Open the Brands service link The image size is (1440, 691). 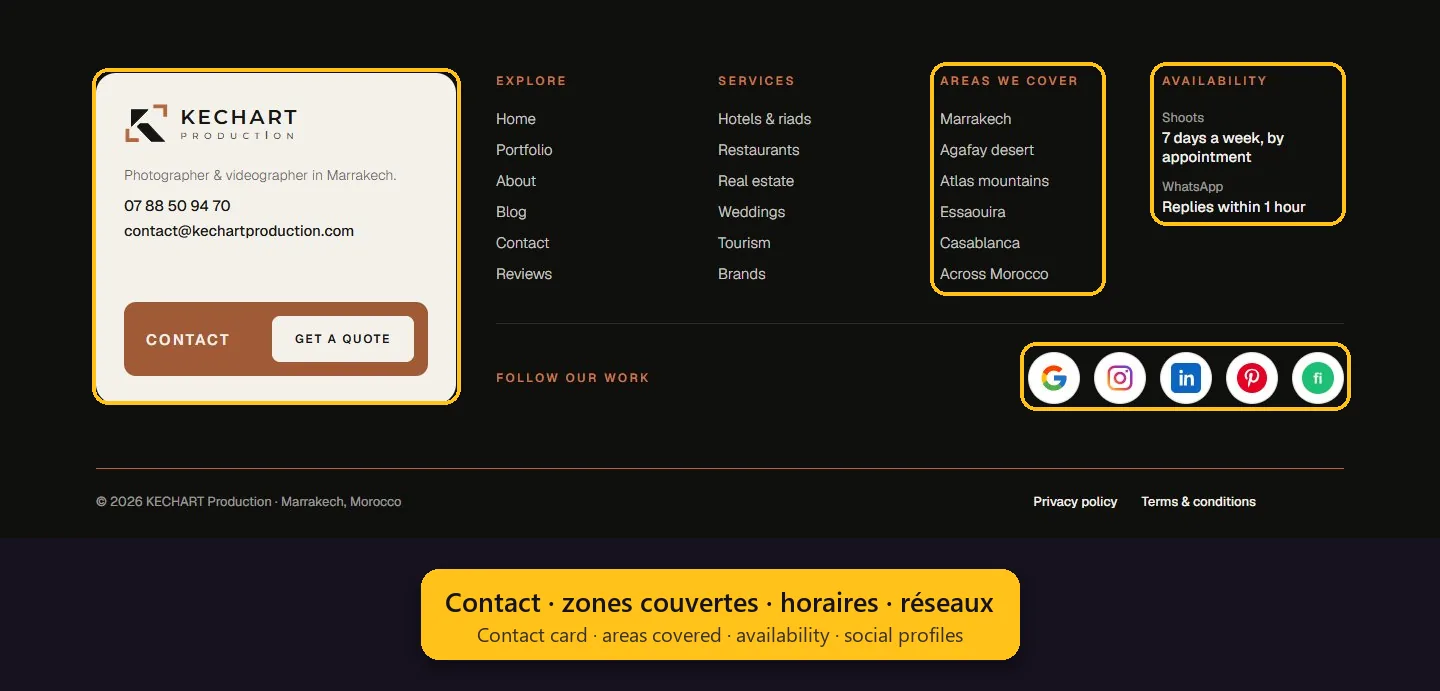point(742,274)
